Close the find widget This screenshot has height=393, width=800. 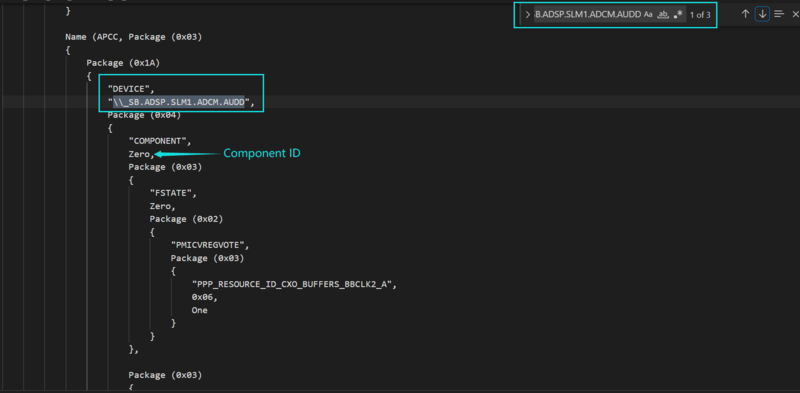[x=795, y=14]
